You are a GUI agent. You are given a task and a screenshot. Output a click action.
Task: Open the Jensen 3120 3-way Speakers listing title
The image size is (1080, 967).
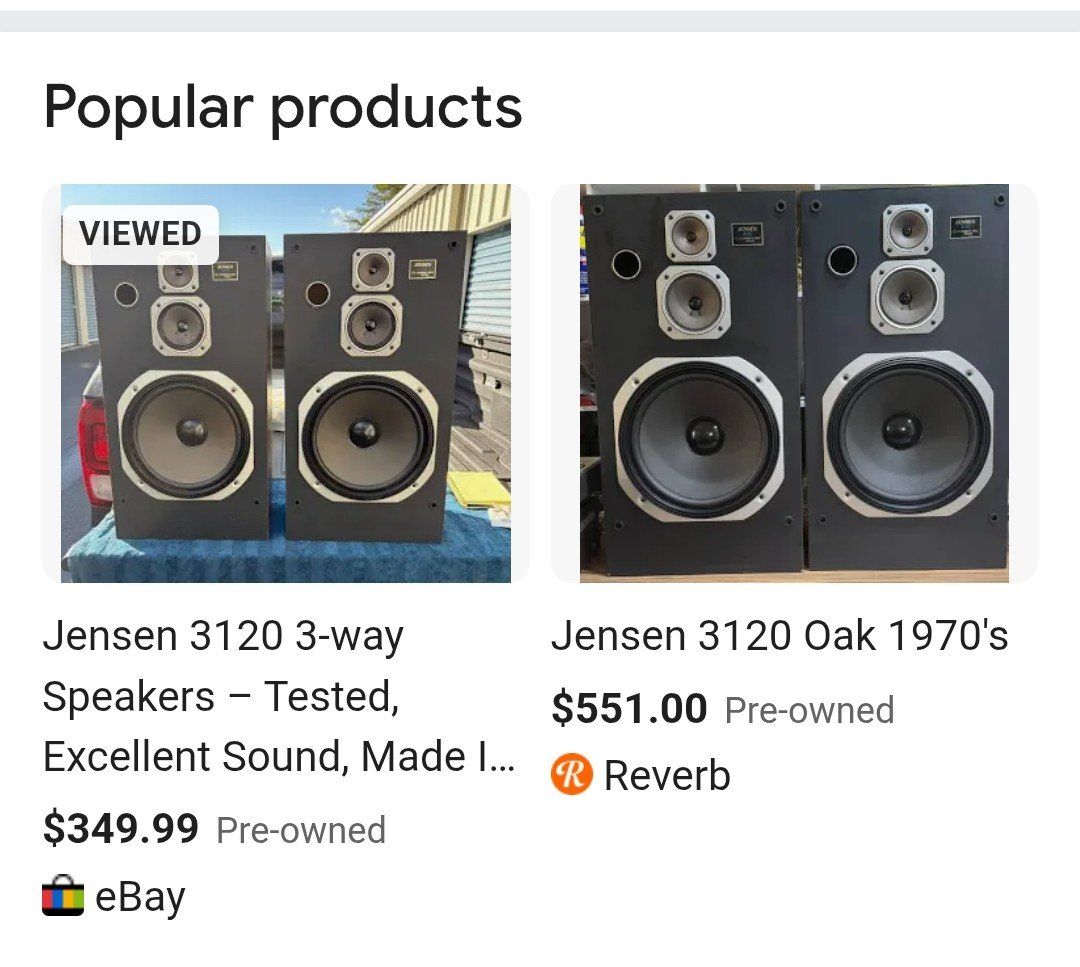point(278,696)
